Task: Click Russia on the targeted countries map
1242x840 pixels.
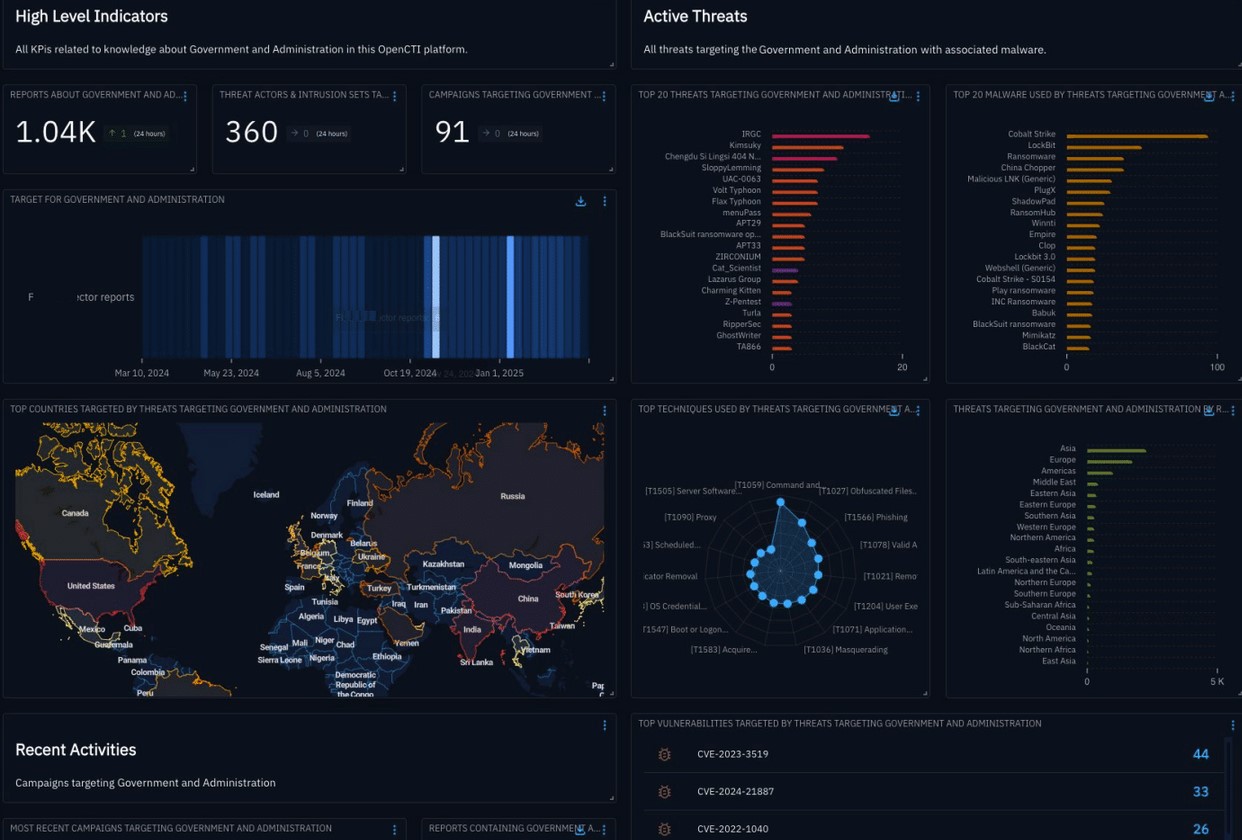Action: pos(512,496)
